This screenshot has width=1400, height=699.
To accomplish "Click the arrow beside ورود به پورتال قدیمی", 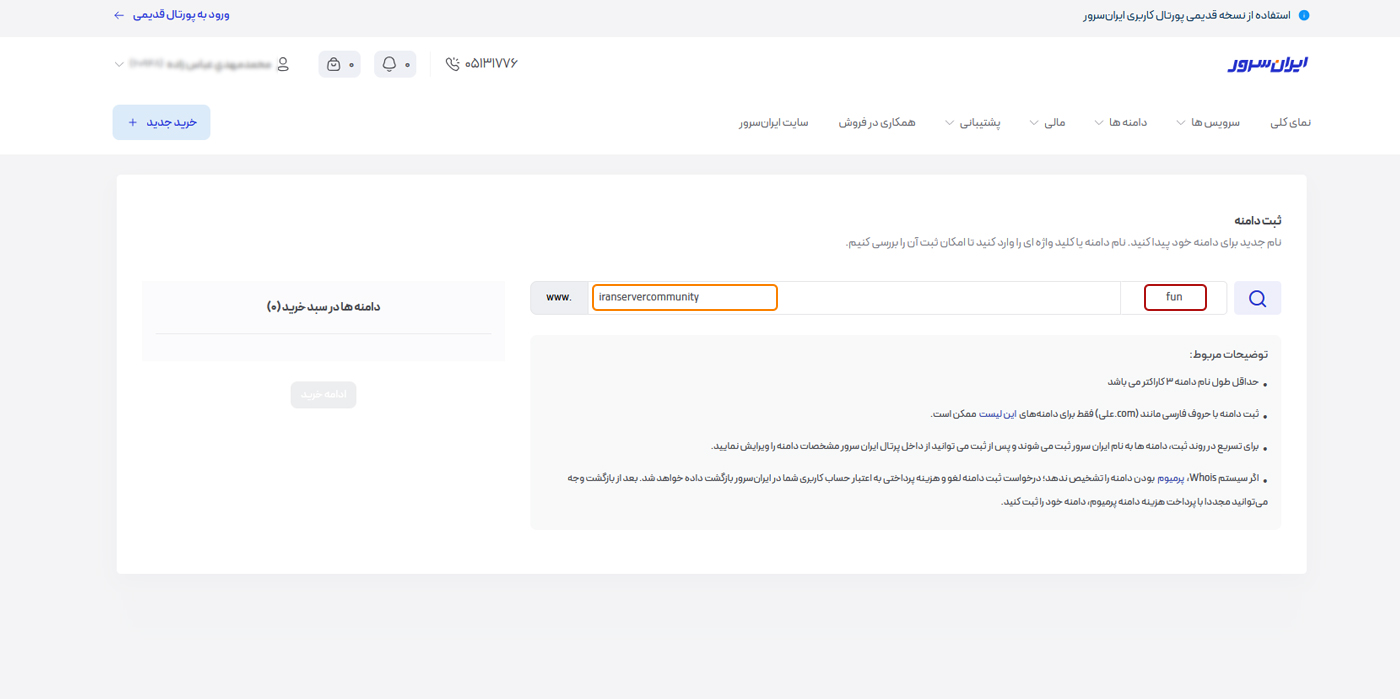I will tap(119, 15).
